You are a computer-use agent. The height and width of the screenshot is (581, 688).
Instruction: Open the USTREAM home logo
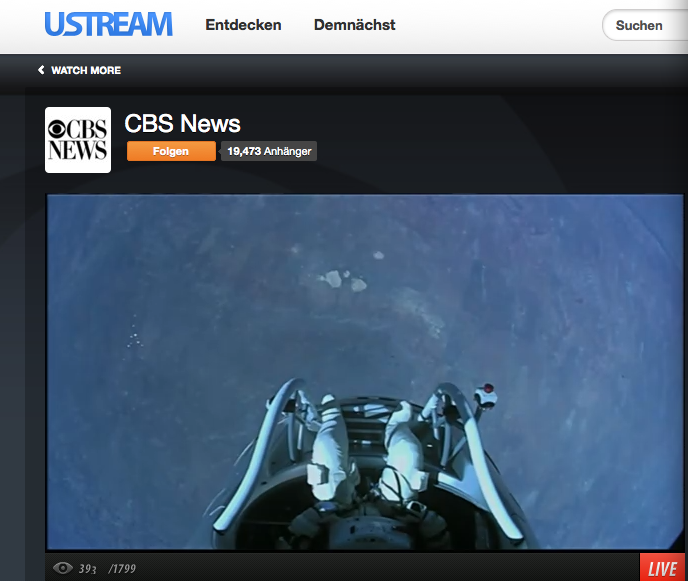coord(108,24)
